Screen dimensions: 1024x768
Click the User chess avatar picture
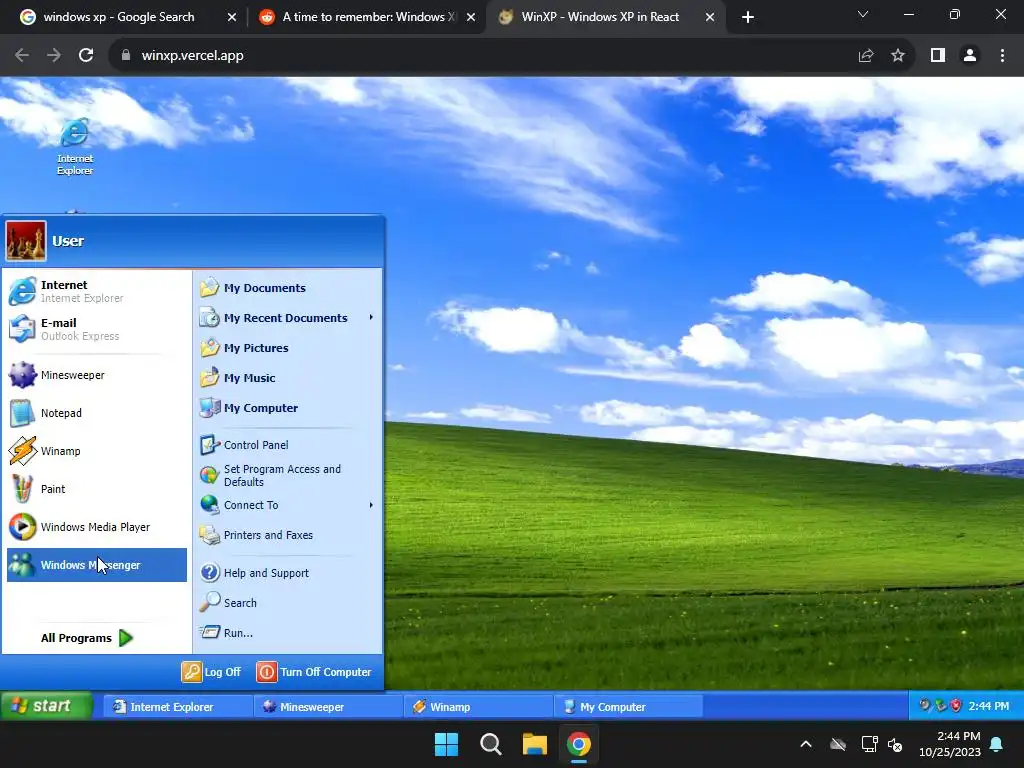coord(25,241)
